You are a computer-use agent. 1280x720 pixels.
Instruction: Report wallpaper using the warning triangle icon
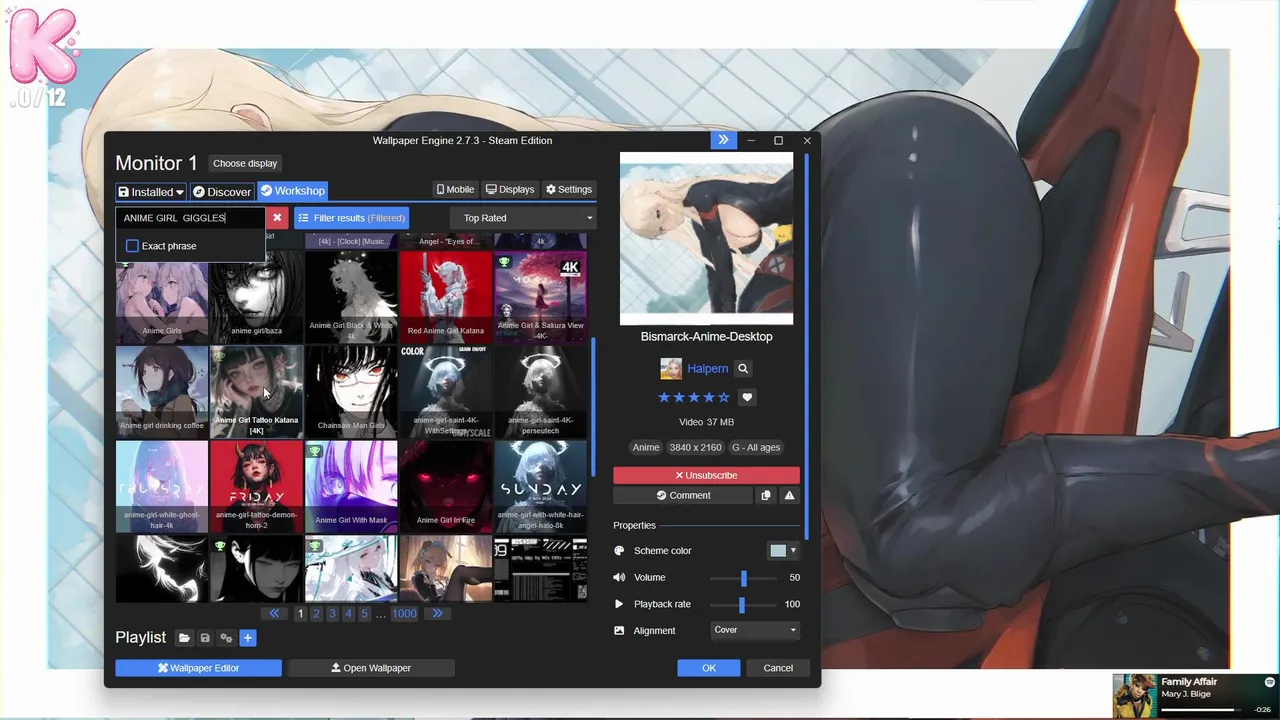click(x=789, y=495)
